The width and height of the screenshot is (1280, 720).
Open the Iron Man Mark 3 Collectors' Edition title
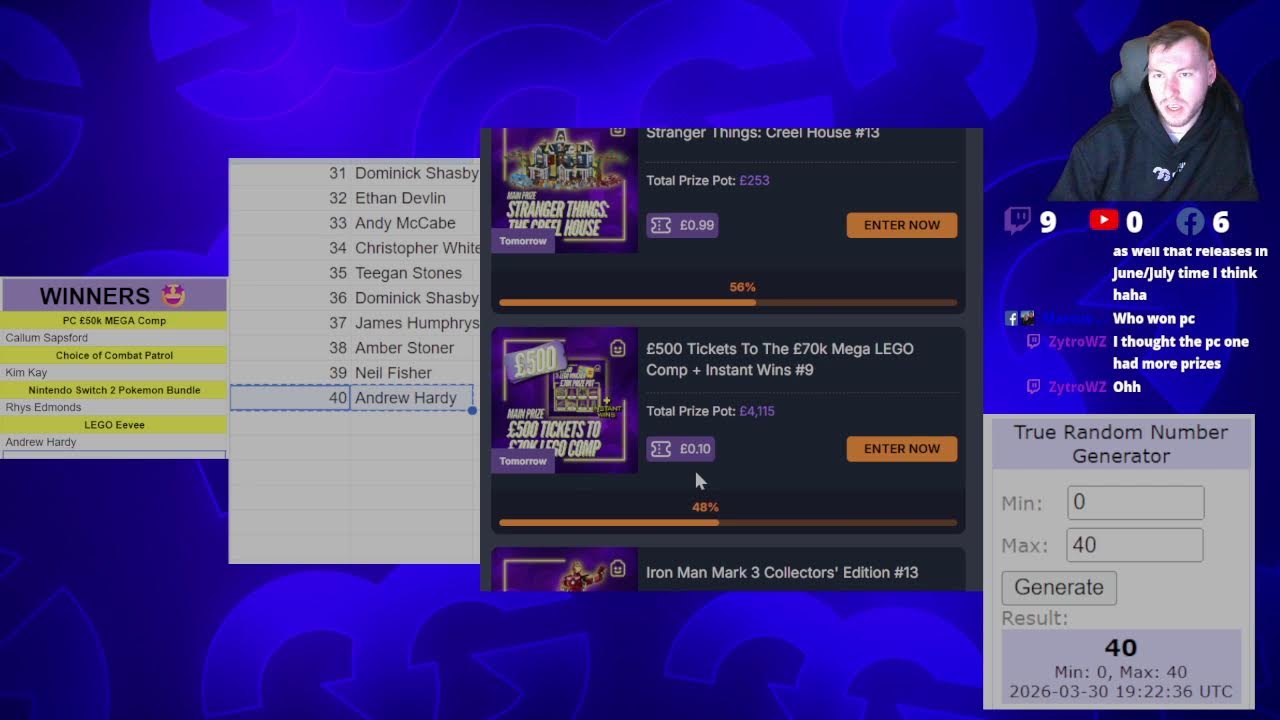point(782,573)
